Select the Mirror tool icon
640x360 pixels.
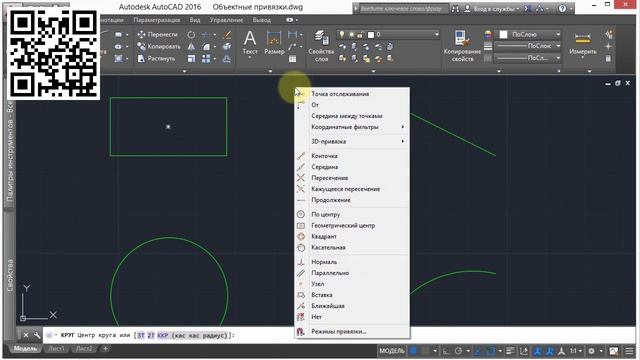pyautogui.click(x=191, y=47)
